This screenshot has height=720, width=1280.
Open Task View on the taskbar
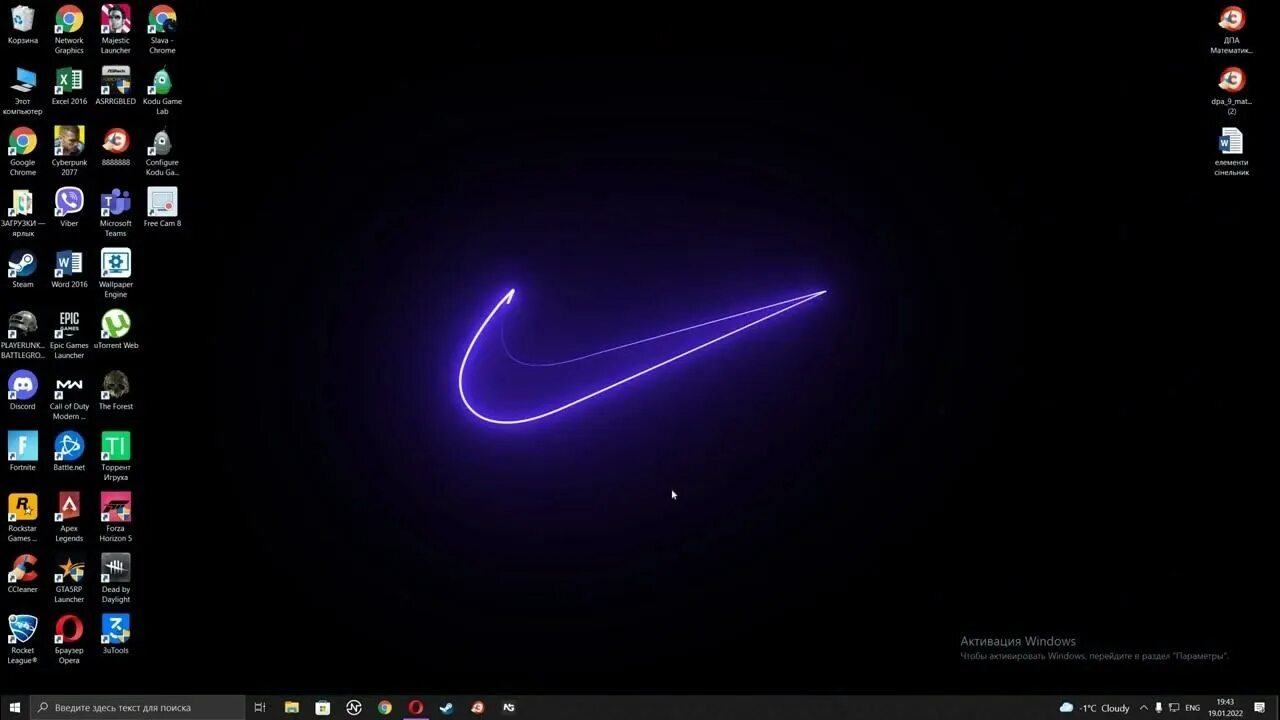pyautogui.click(x=260, y=707)
